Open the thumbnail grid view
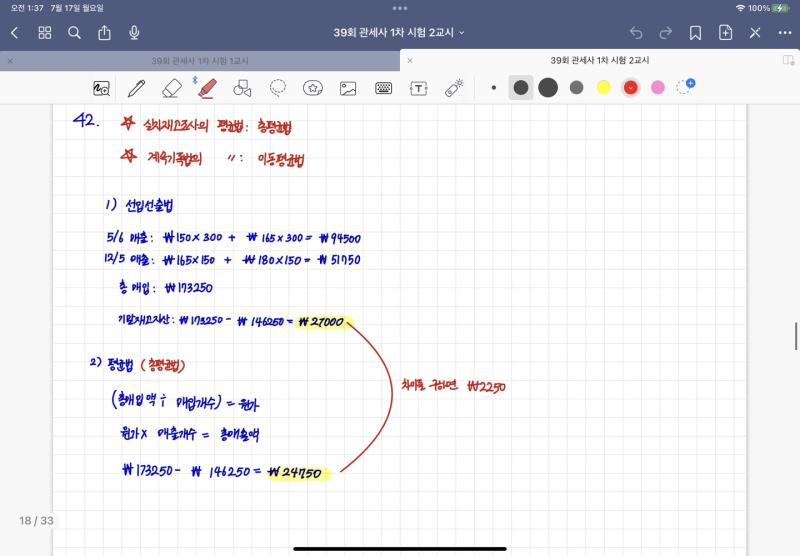Viewport: 800px width, 556px height. click(x=45, y=33)
